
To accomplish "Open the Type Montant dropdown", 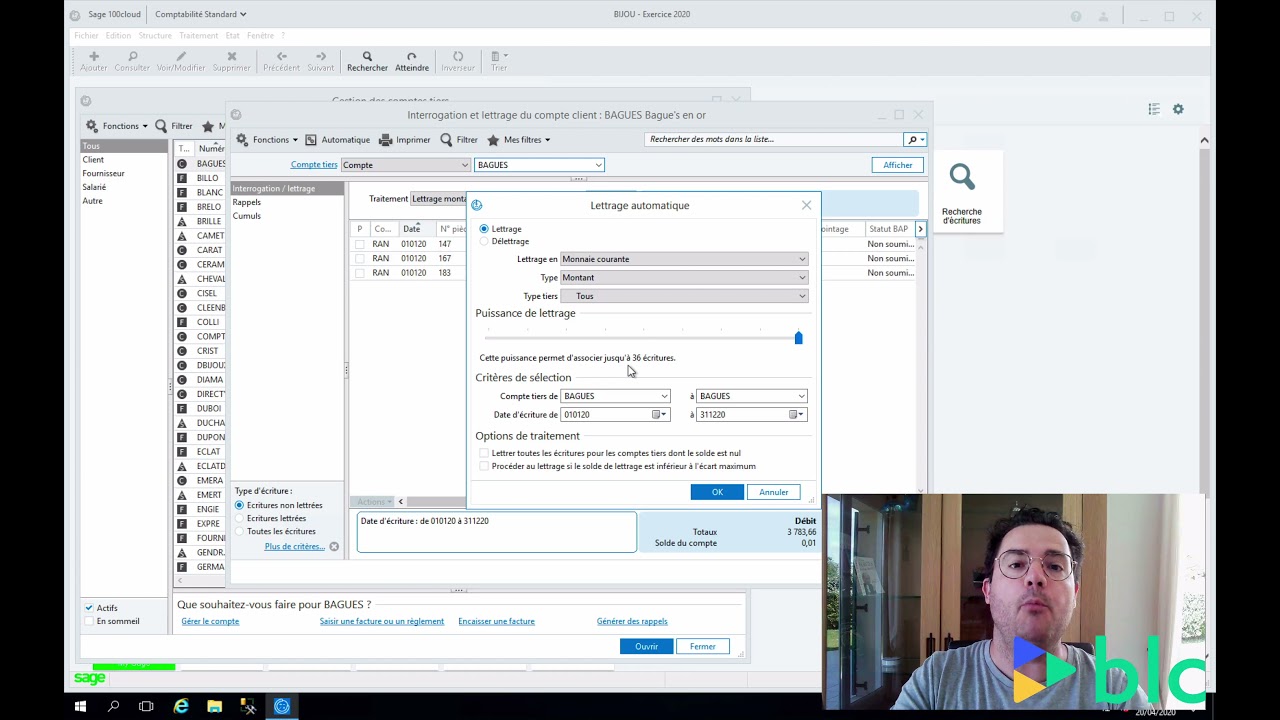I will [x=684, y=277].
